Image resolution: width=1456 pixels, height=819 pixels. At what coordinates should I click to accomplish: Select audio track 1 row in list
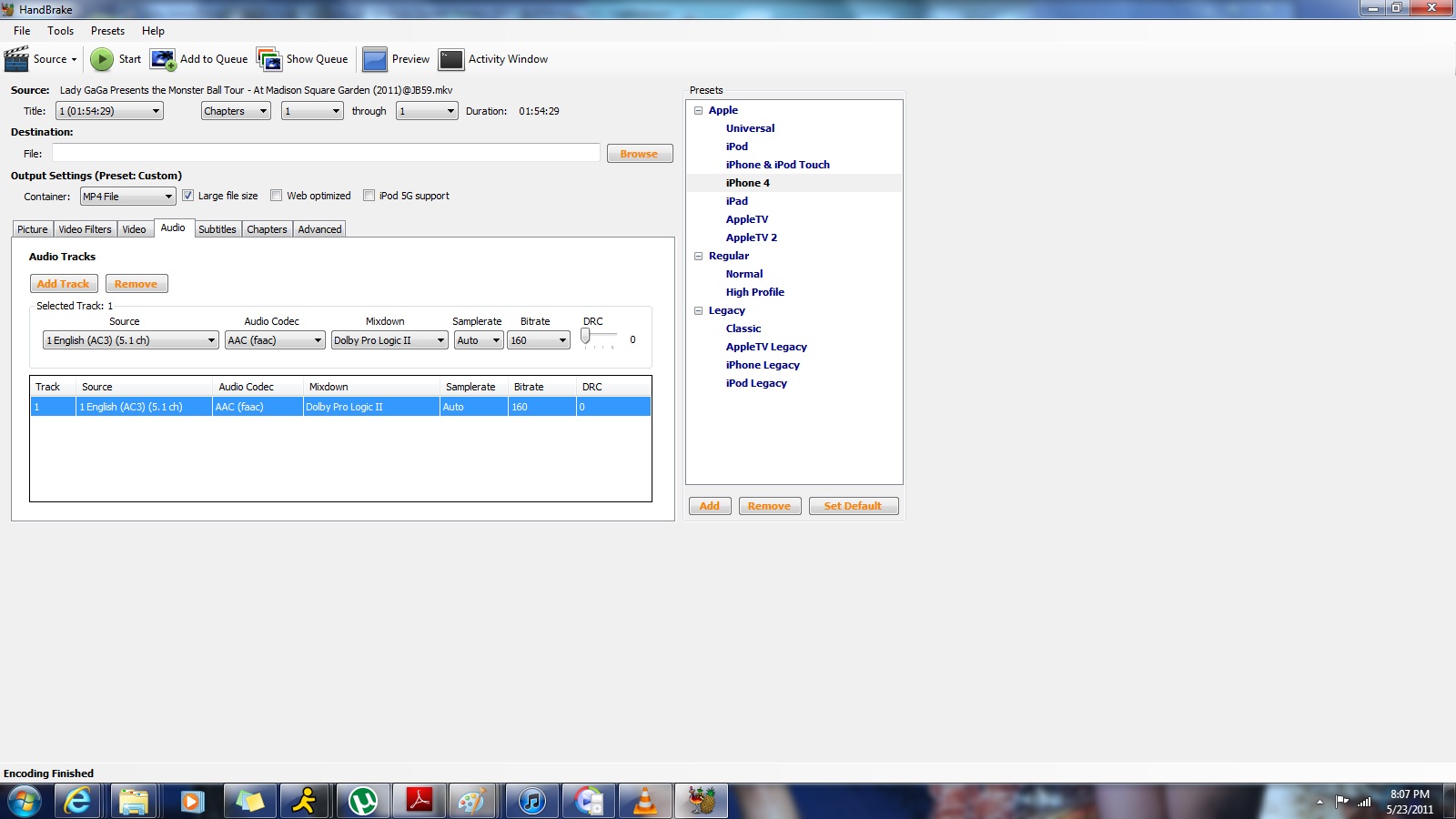340,407
